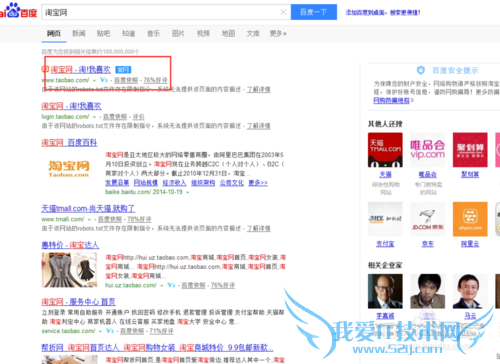Switch to the 视频 tab

203,33
